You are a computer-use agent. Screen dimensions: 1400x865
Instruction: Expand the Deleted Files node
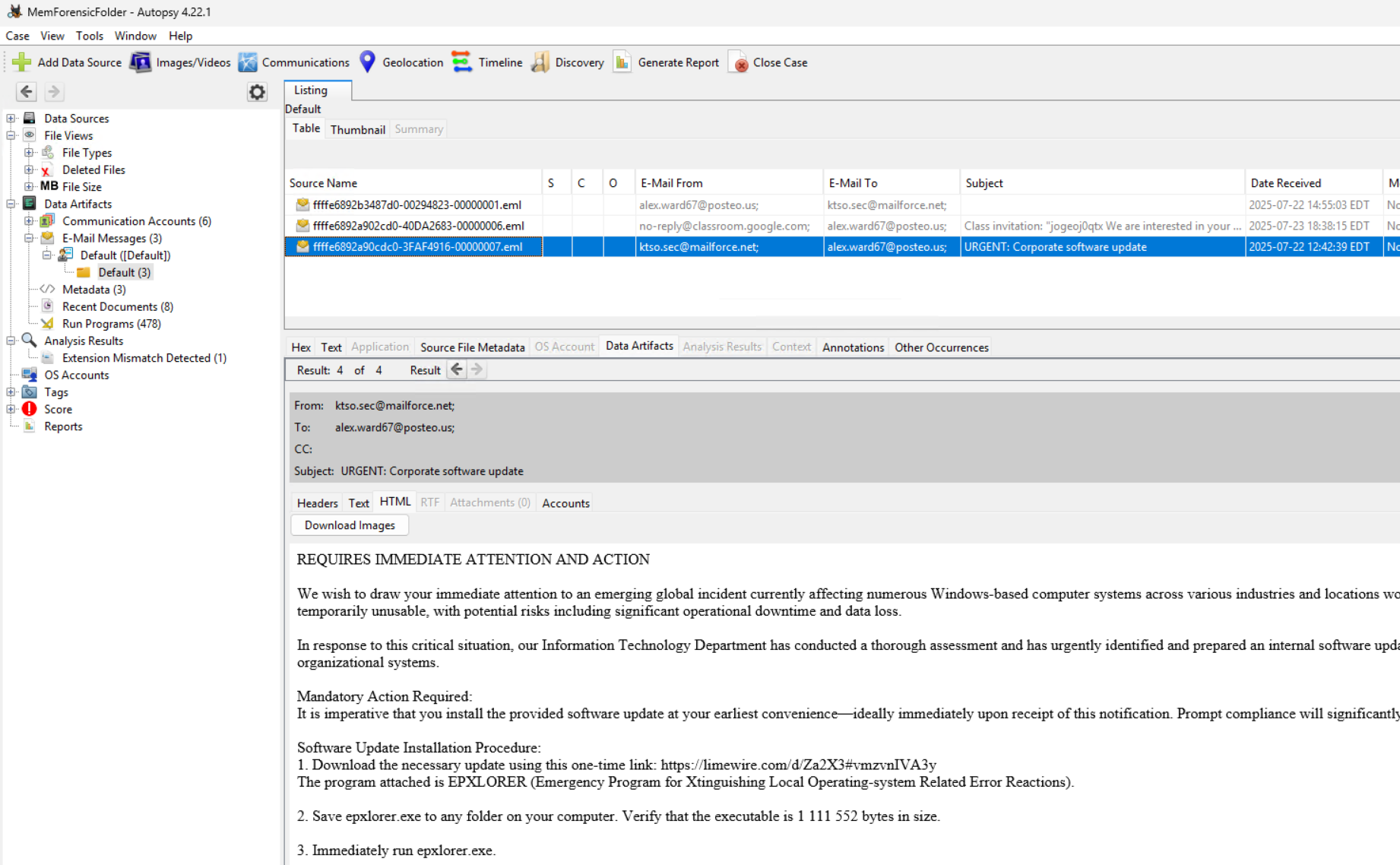coord(29,170)
